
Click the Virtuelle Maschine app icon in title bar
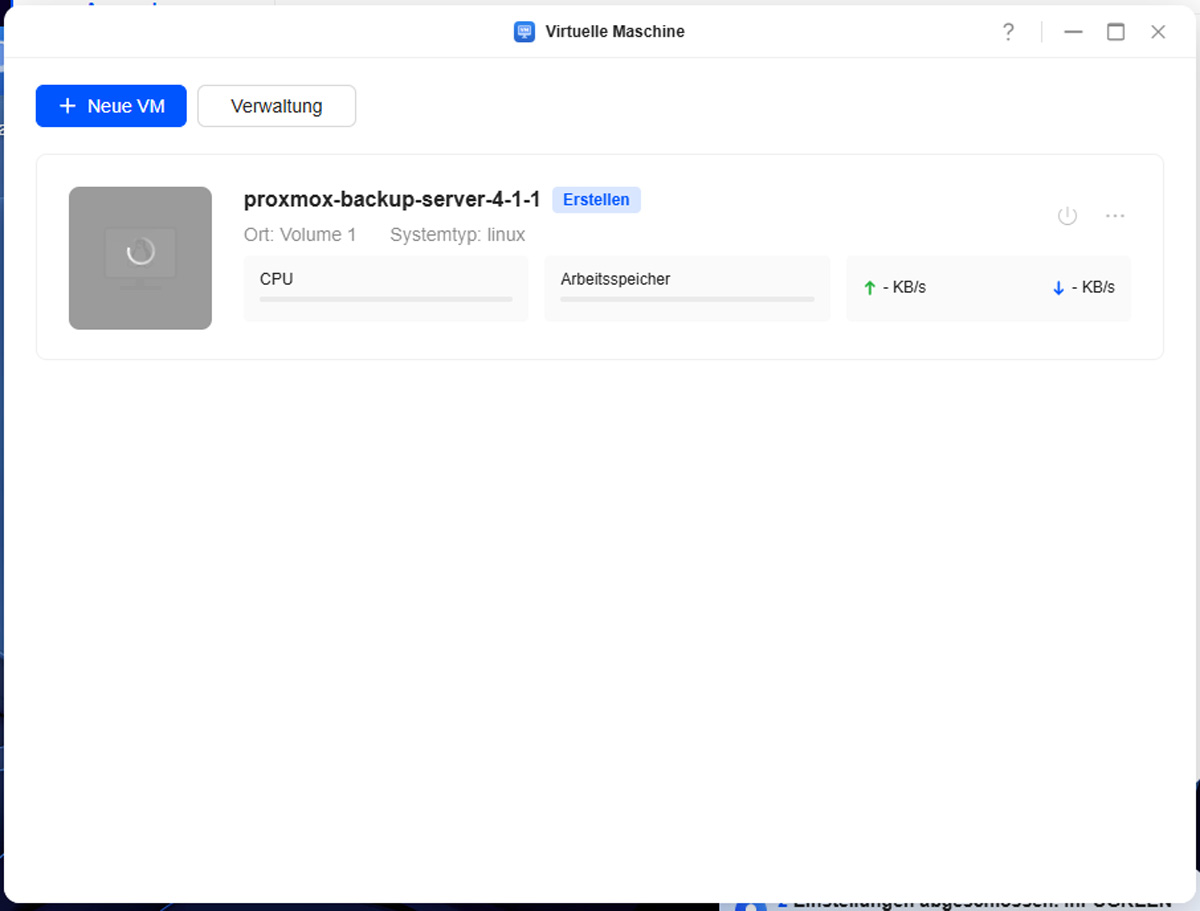pos(524,32)
